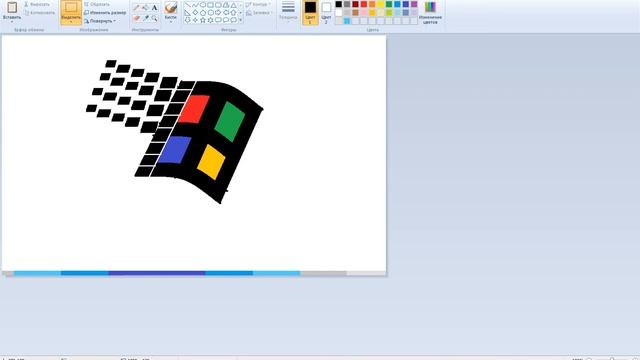
Task: Click the Вырезать (Cut) button
Action: click(37, 4)
